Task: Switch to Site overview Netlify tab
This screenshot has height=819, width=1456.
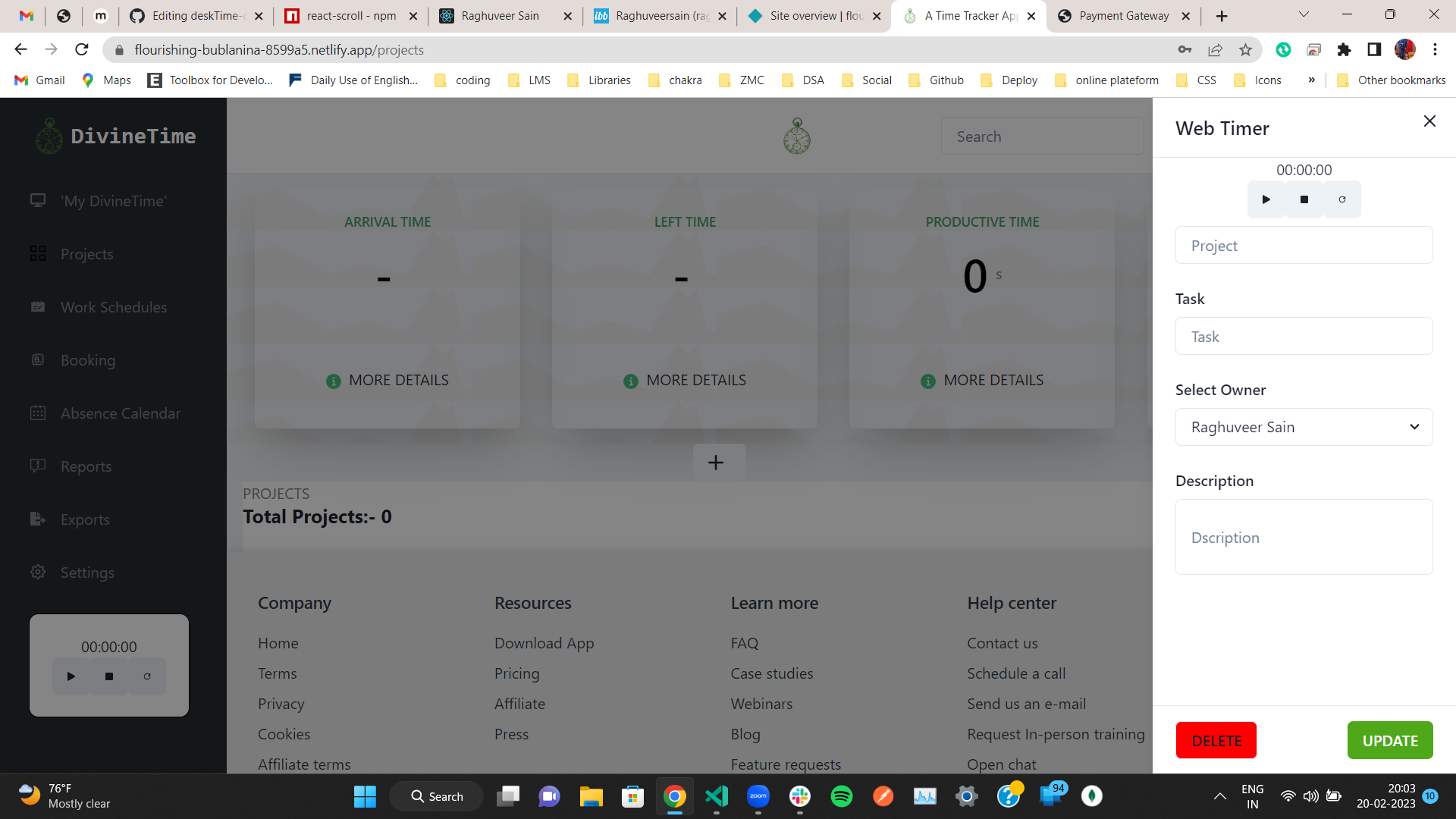Action: (815, 16)
